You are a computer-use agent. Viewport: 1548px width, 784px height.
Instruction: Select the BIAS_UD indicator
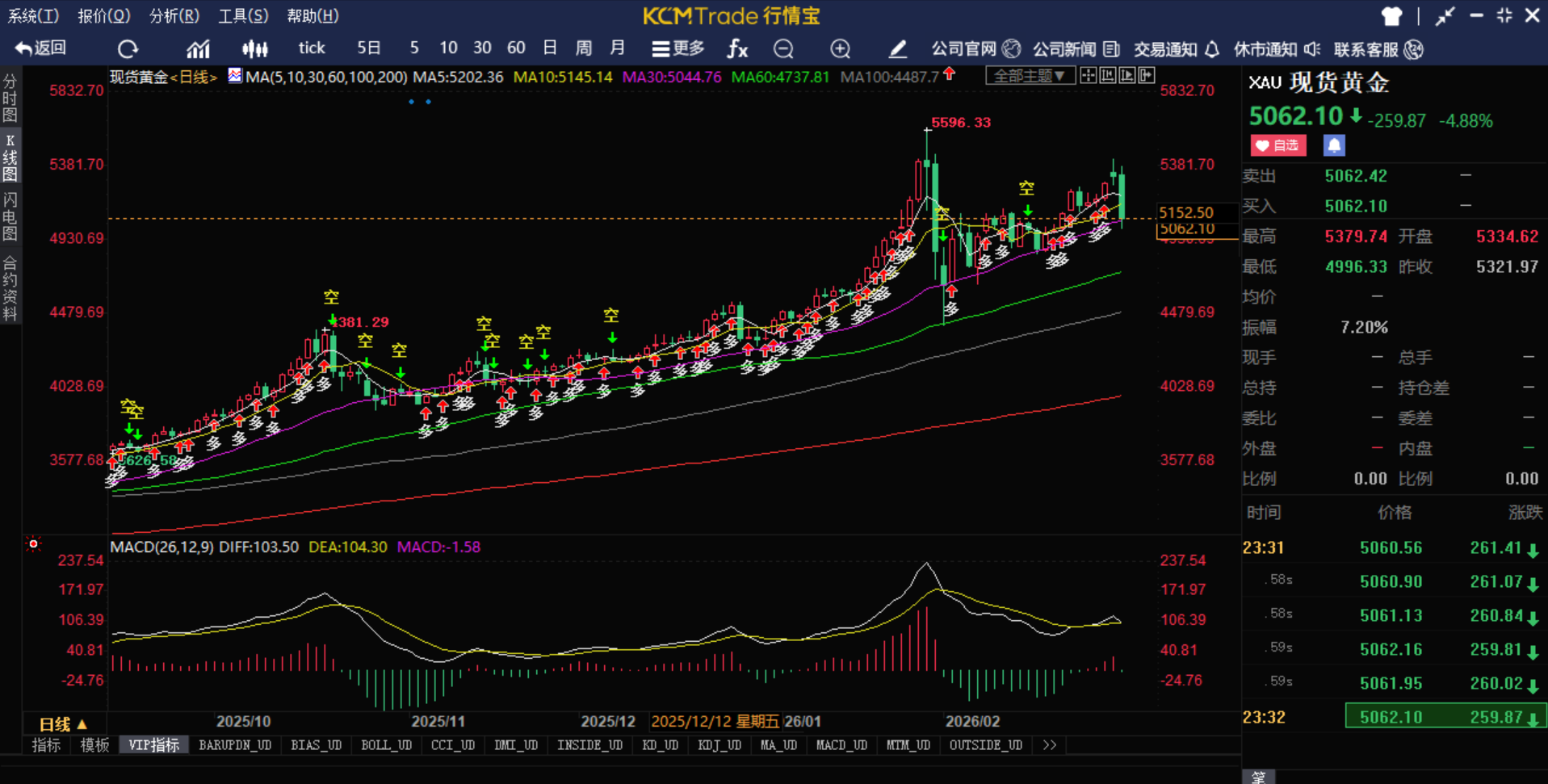click(317, 745)
